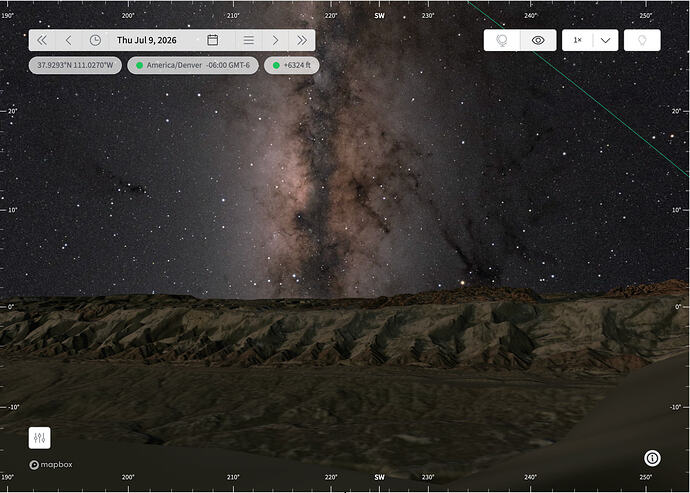The width and height of the screenshot is (690, 493).
Task: Open the sliders settings panel icon
Action: (40, 438)
